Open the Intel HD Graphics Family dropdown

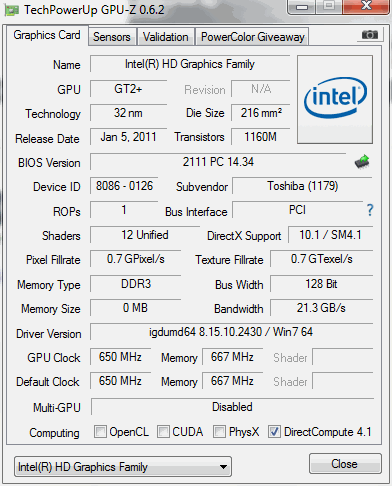pos(123,467)
